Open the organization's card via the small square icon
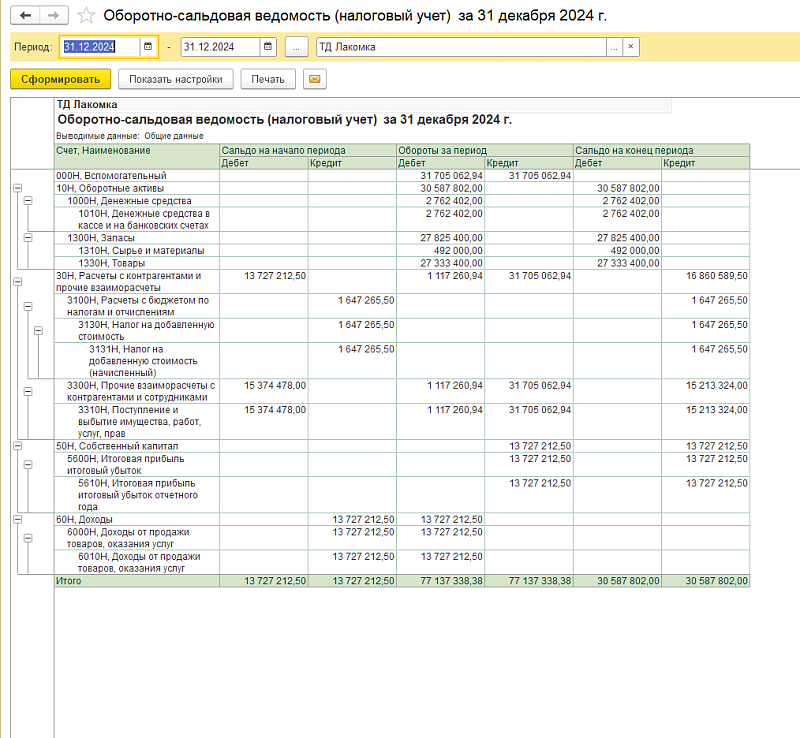Image resolution: width=800 pixels, height=738 pixels. tap(631, 47)
